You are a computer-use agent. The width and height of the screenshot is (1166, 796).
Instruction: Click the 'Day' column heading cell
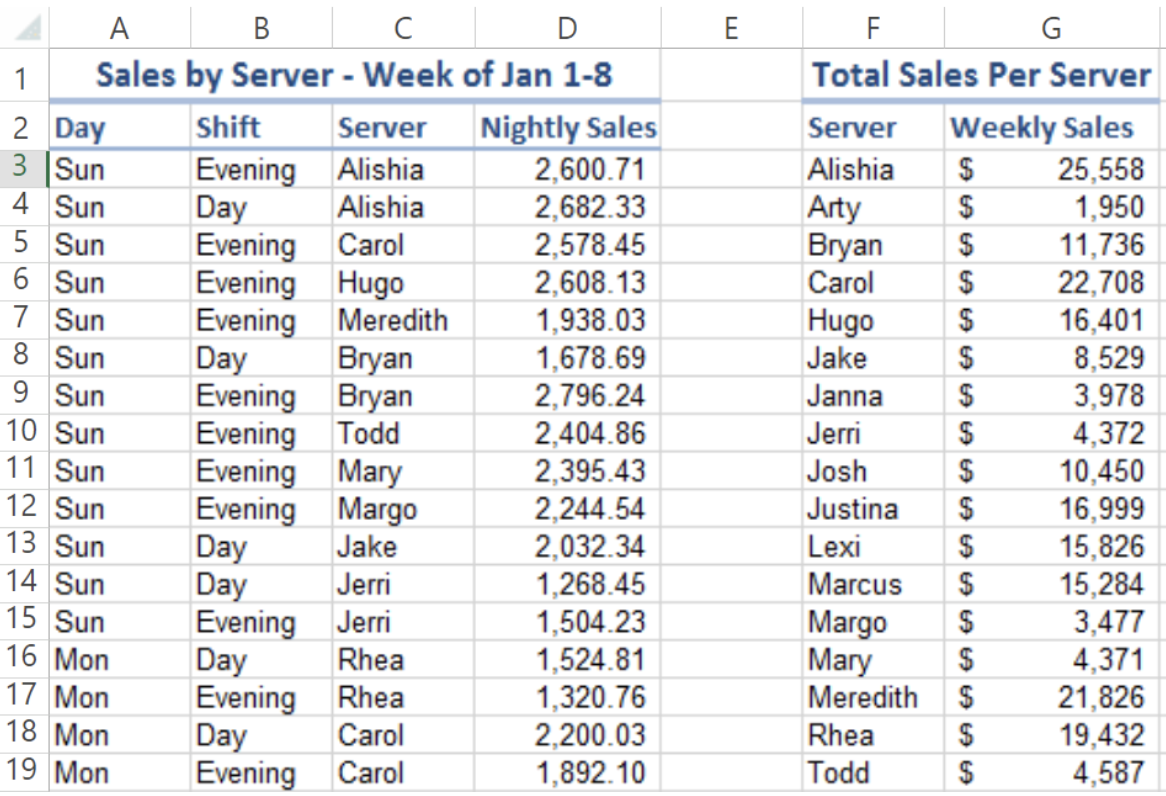(x=120, y=126)
